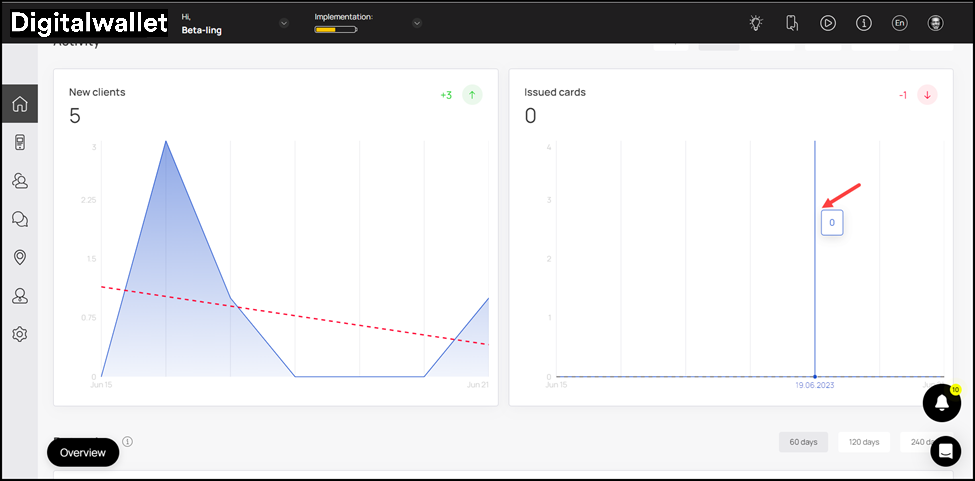Open the clients icon in sidebar
Image resolution: width=975 pixels, height=481 pixels.
(19, 181)
